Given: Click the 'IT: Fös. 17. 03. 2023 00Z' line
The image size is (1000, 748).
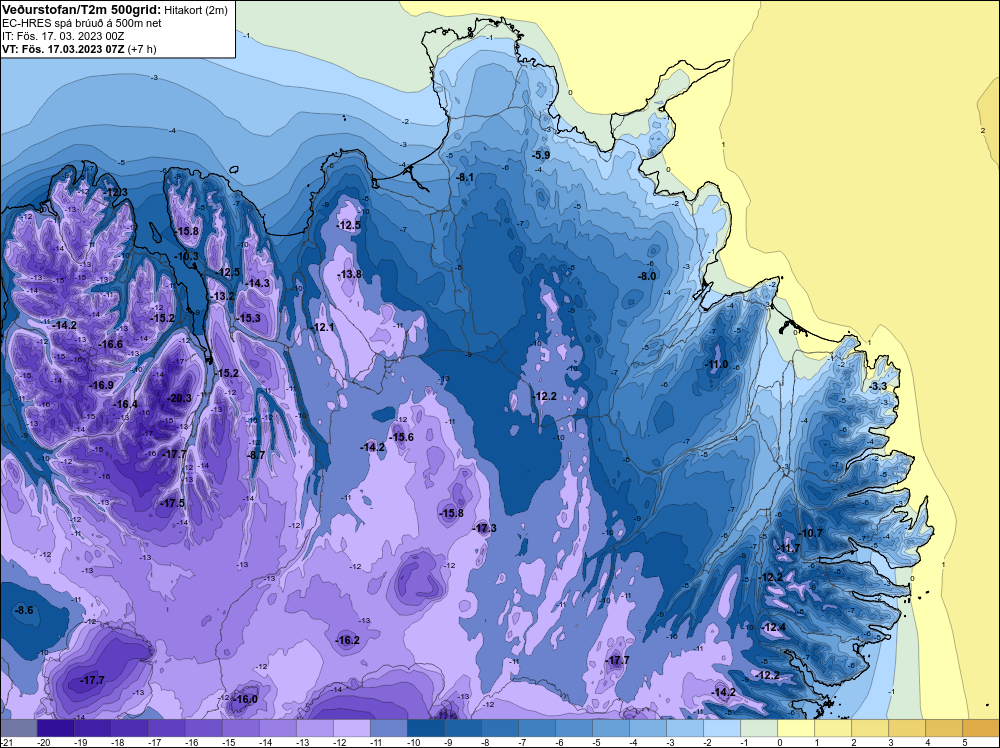Looking at the screenshot, I should 63,36.
